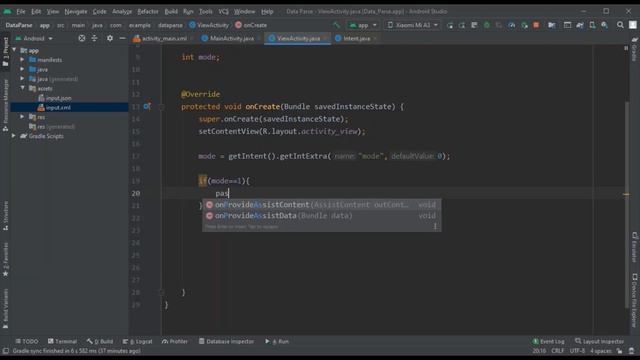
Task: Open the Database Inspector tool window
Action: point(226,341)
